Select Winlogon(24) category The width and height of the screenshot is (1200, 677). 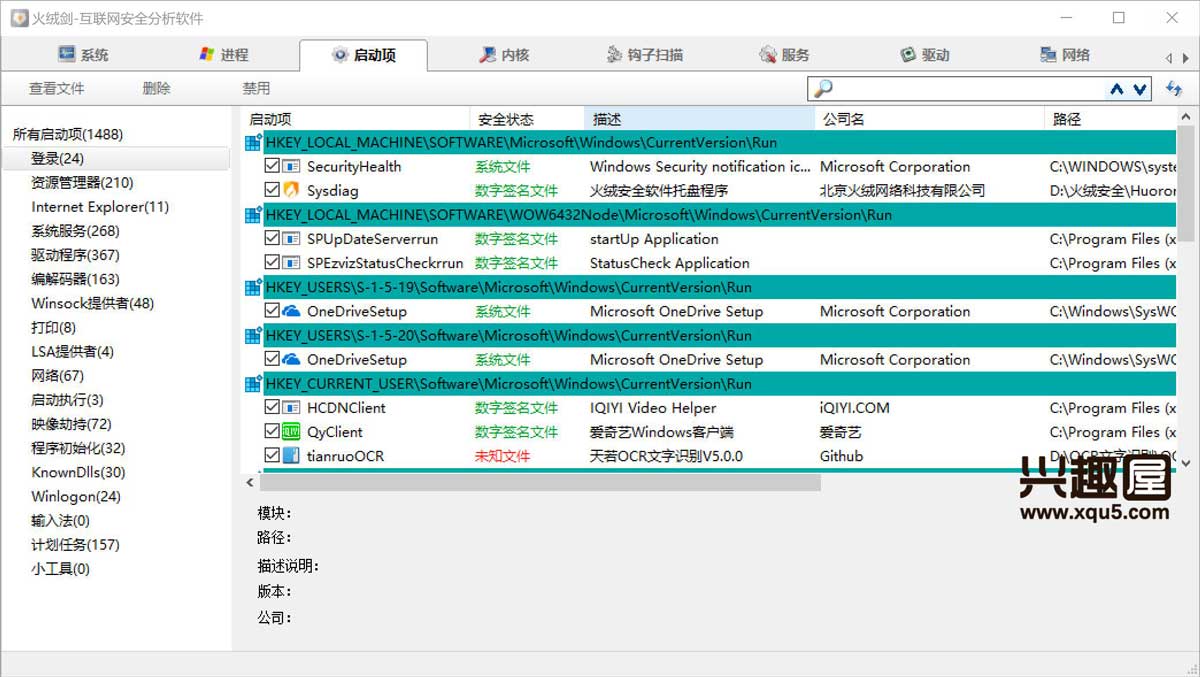coord(76,496)
